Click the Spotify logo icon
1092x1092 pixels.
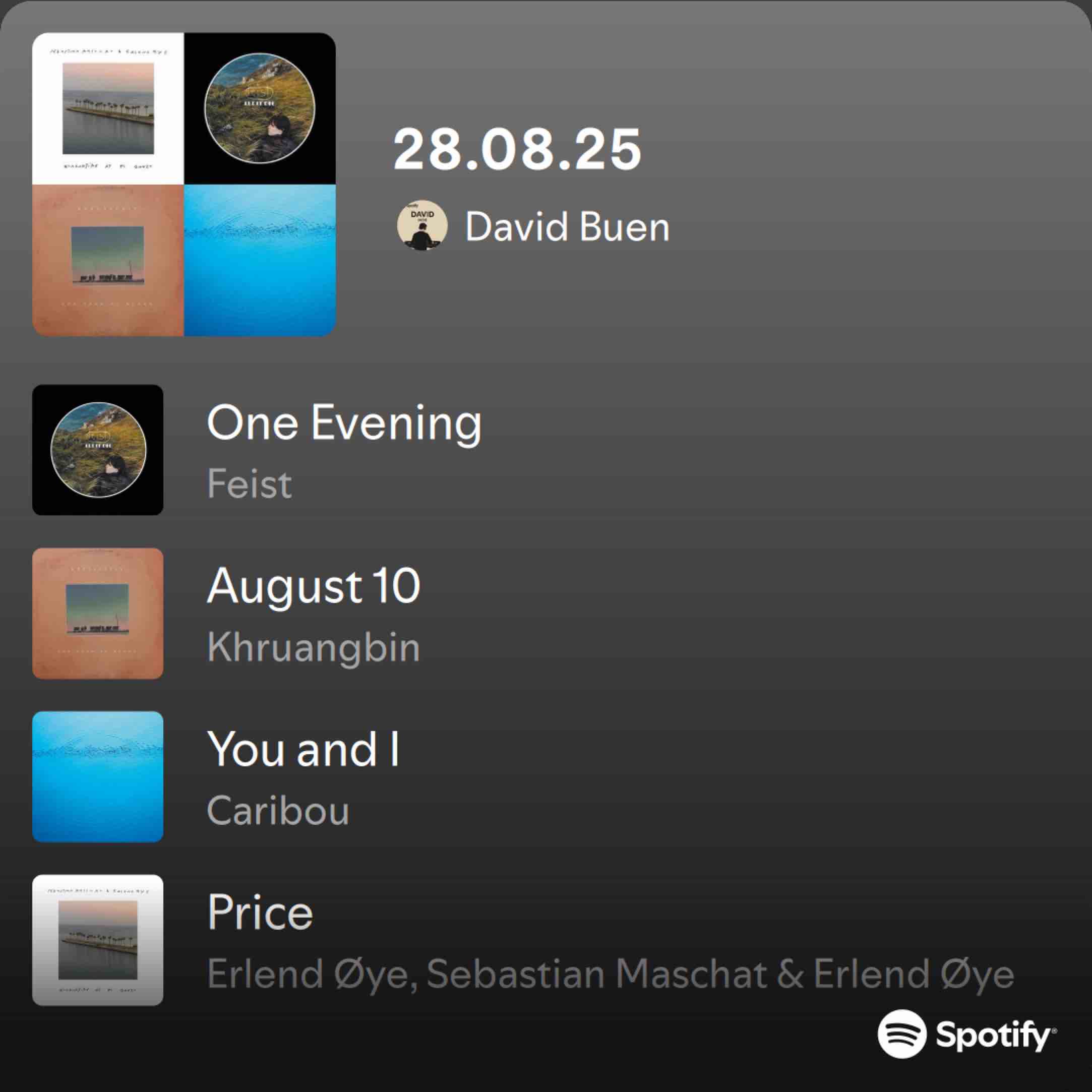(901, 1033)
